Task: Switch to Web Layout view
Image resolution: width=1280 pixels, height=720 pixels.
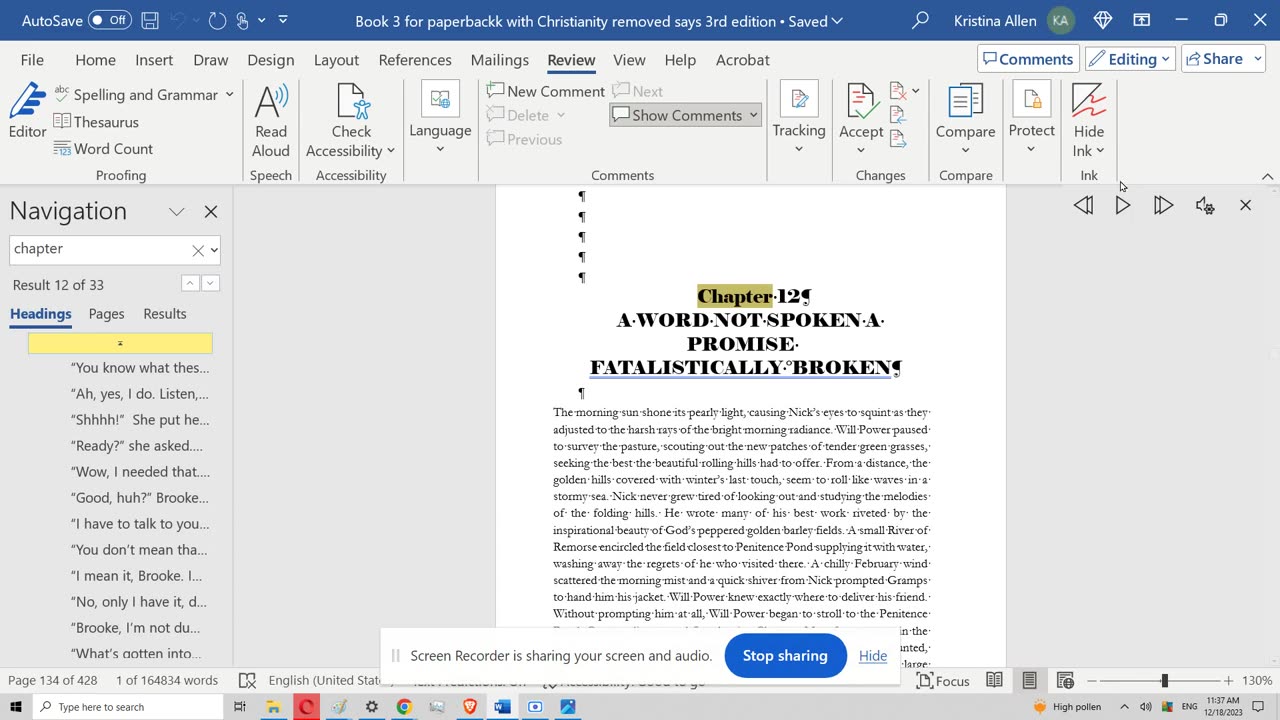Action: [x=1065, y=680]
